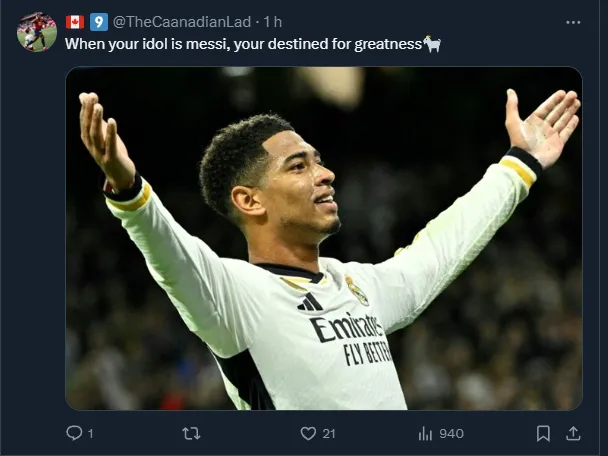Image resolution: width=608 pixels, height=456 pixels.
Task: Click the reply count 1
Action: point(90,433)
